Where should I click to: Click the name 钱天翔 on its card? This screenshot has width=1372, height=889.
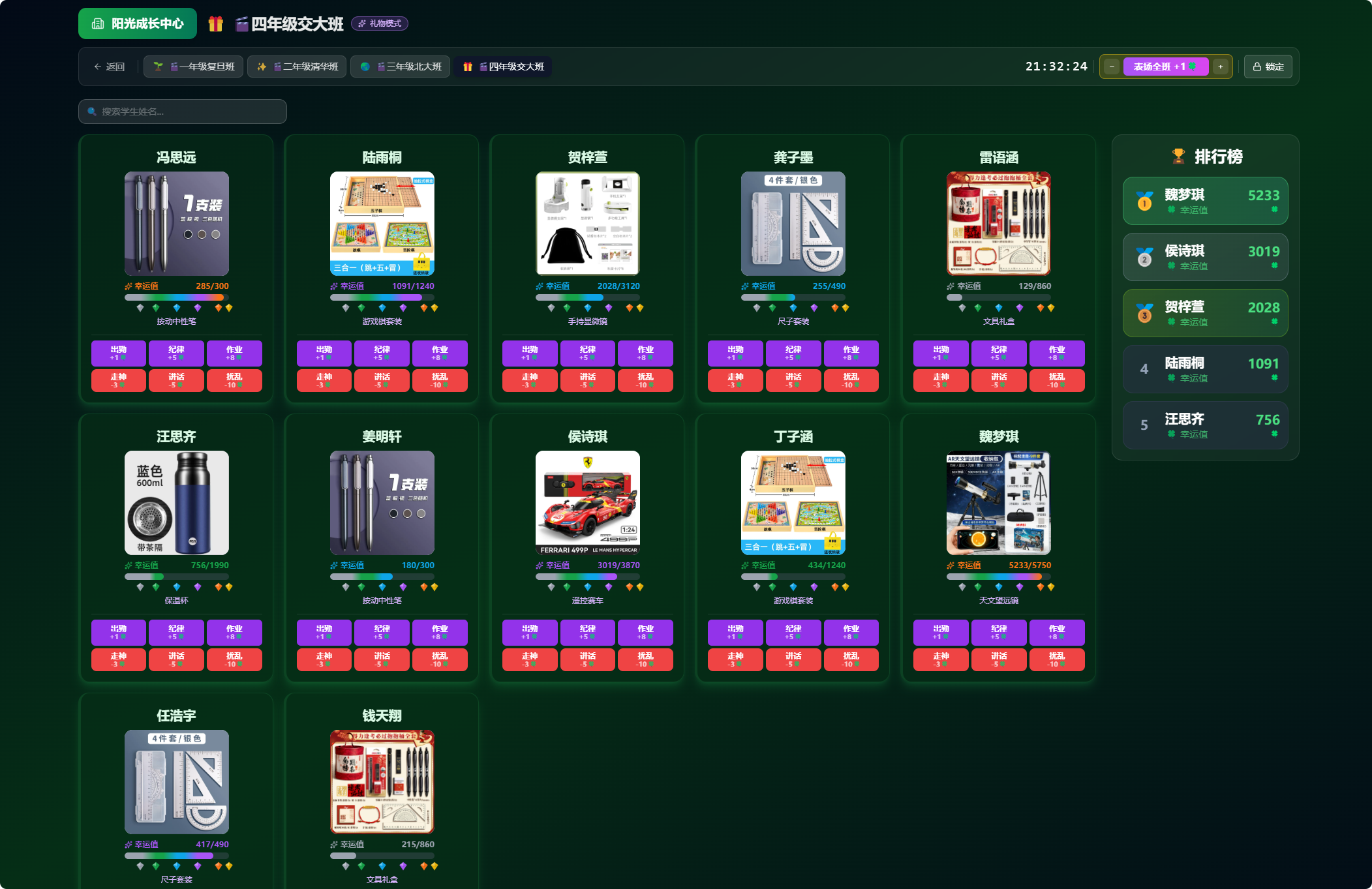pyautogui.click(x=382, y=716)
